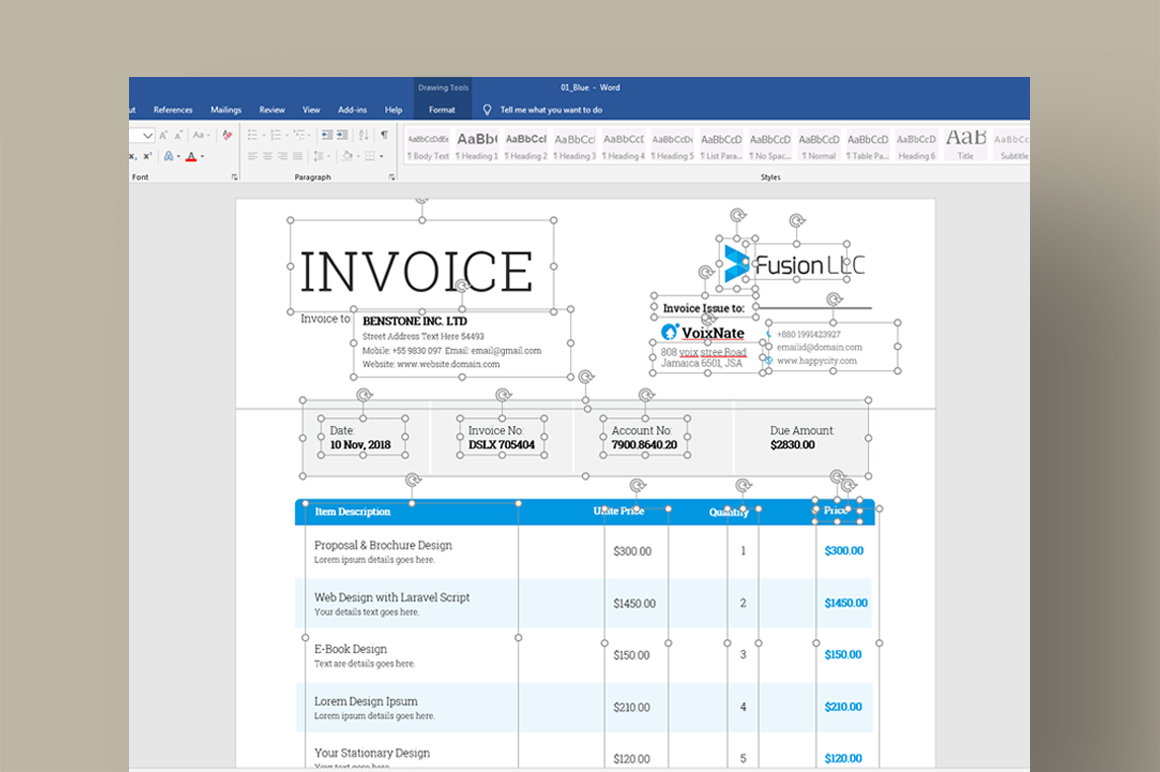This screenshot has width=1160, height=772.
Task: Open the Borders dropdown in Paragraph group
Action: click(x=381, y=157)
